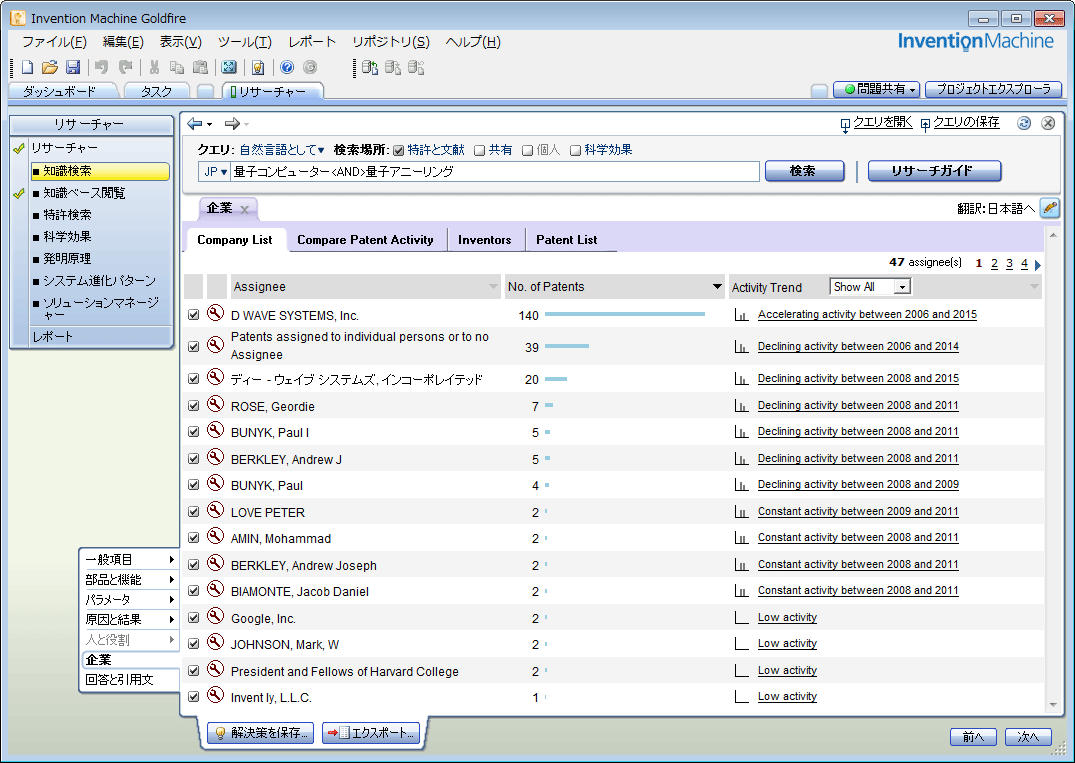Click the magnifier icon for D WAVE SYSTEMS, Inc.
This screenshot has width=1075, height=763.
tap(215, 313)
